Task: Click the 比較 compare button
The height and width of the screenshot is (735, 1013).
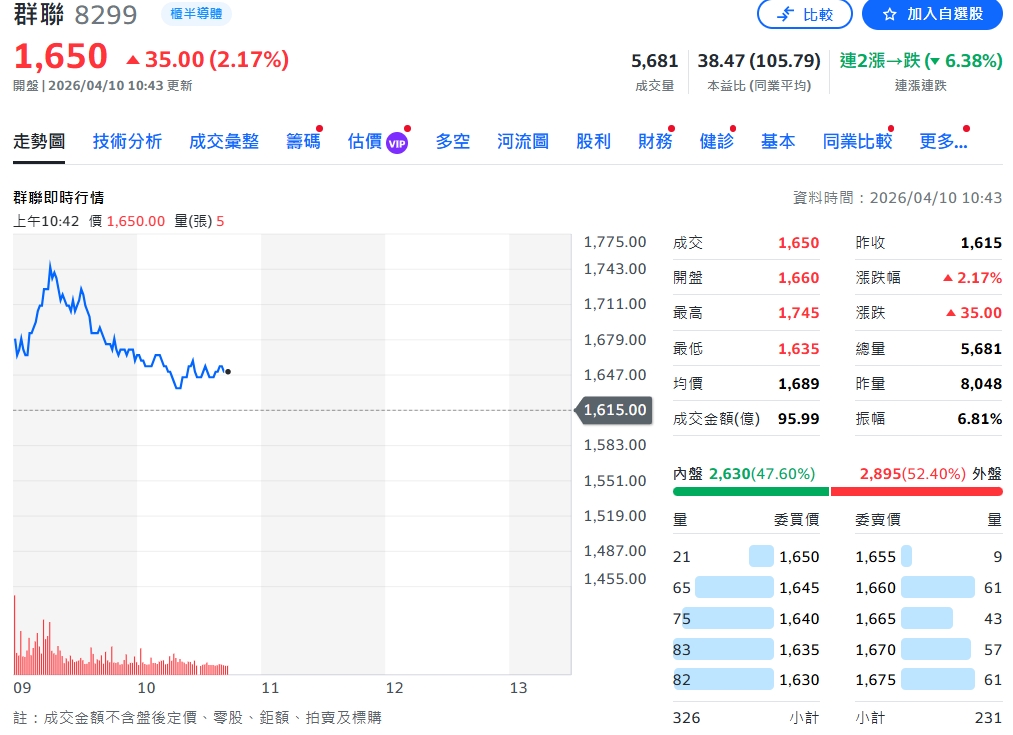Action: (x=804, y=14)
